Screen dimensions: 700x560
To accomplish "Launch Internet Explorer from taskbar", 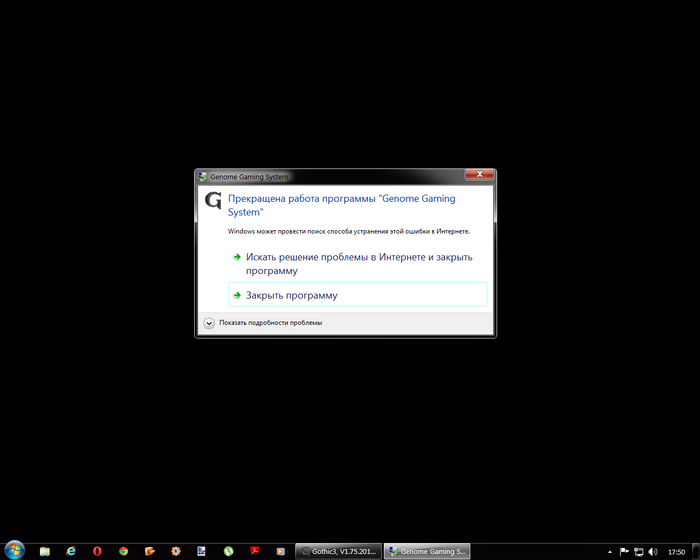I will pos(71,551).
